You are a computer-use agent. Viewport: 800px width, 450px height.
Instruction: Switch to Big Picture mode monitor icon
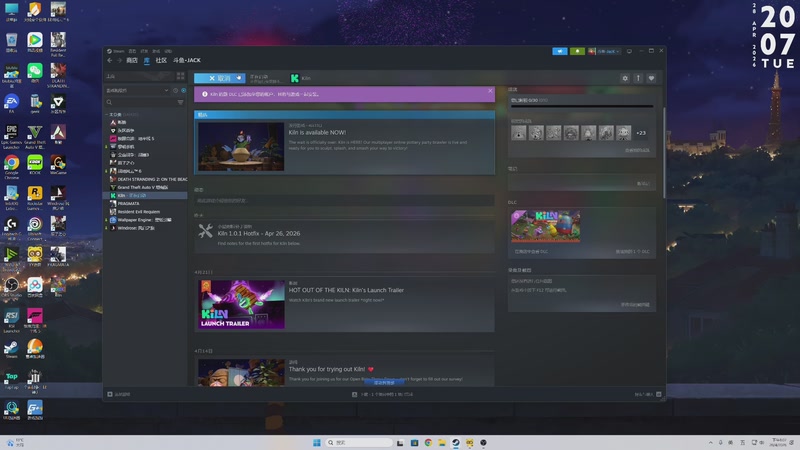629,51
